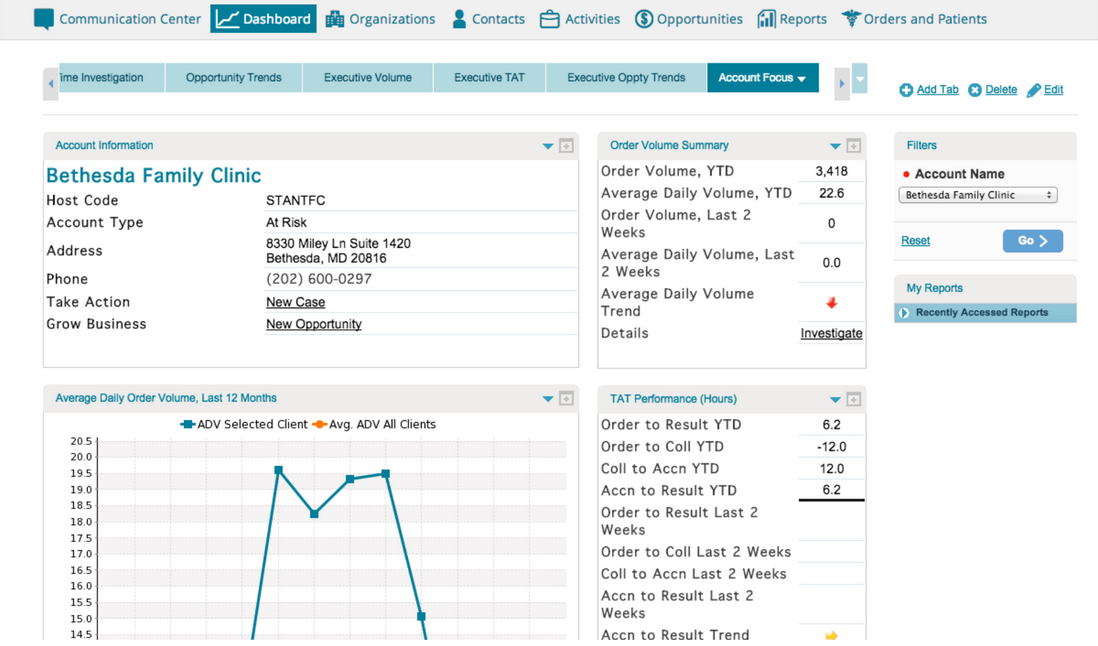Click the Activities briefcase icon
The image size is (1098, 646).
coord(550,19)
